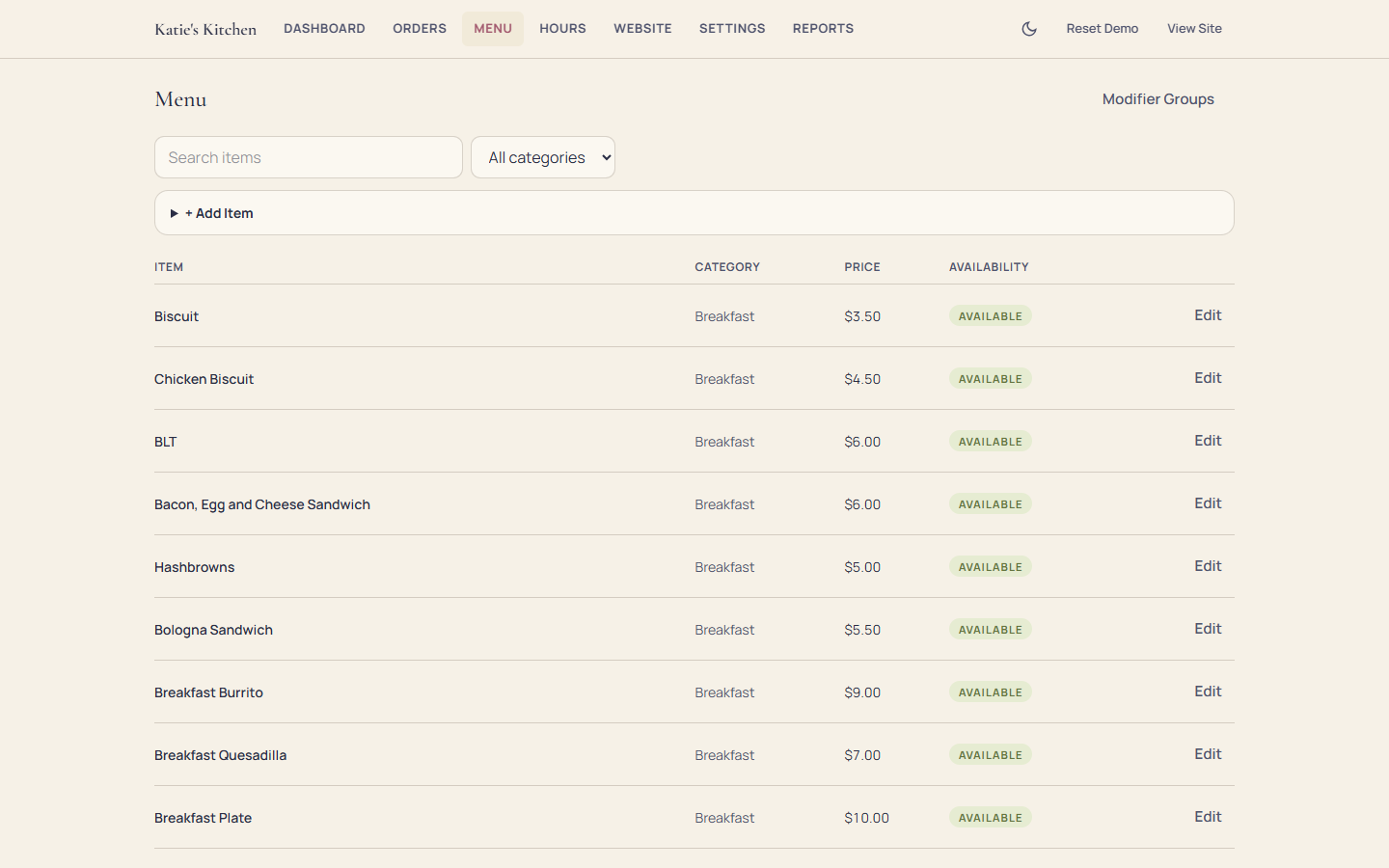Go to the Orders tab
Screen dimensions: 1389x868
click(x=420, y=29)
